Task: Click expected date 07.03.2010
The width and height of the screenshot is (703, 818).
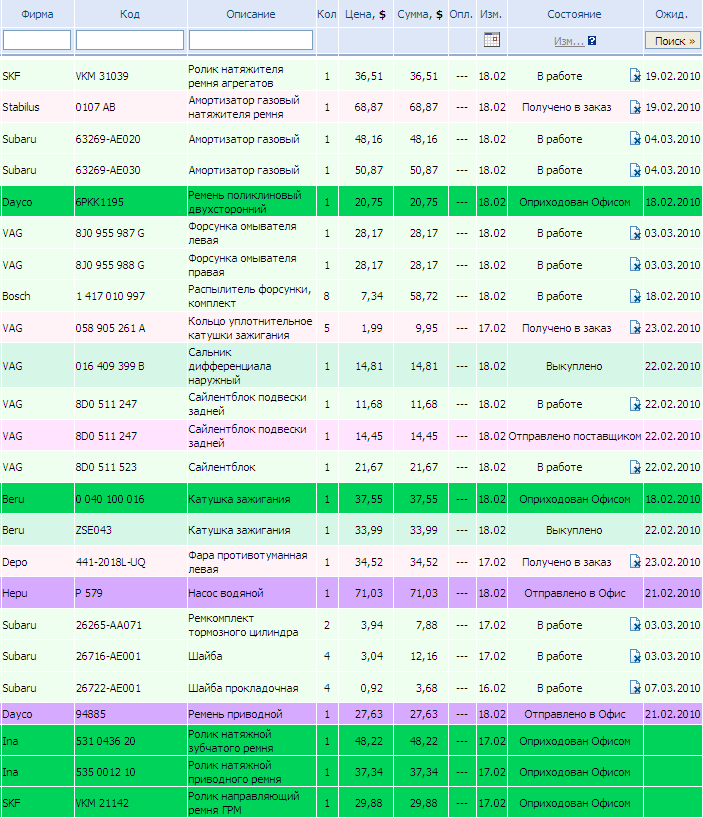Action: (x=672, y=688)
